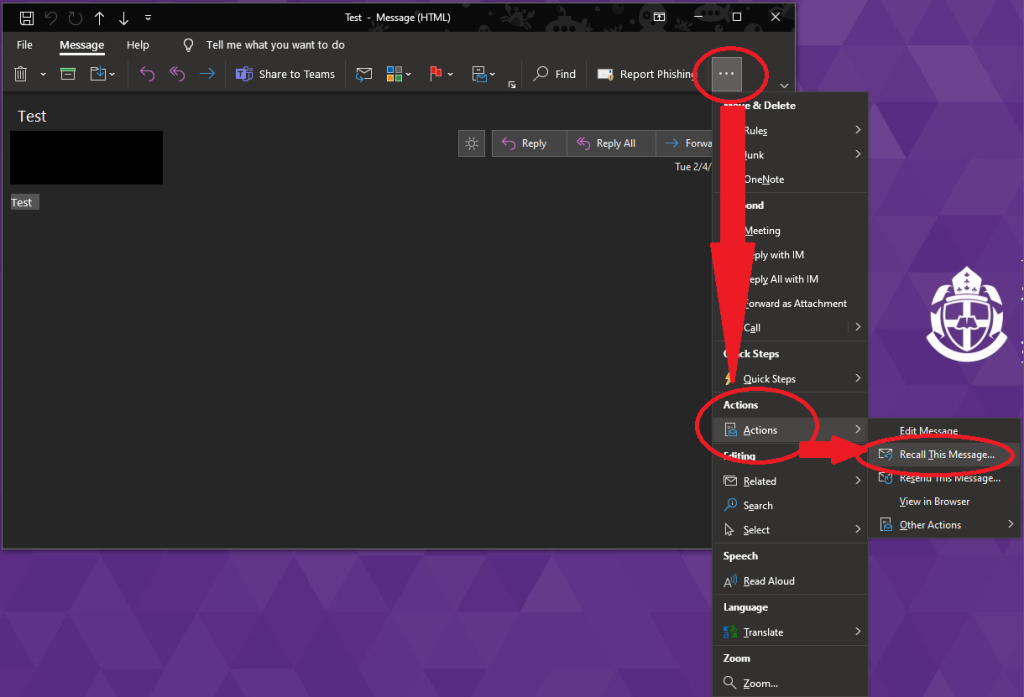Click Tell me what you want to do
Screen dimensions: 1024x697
[274, 45]
